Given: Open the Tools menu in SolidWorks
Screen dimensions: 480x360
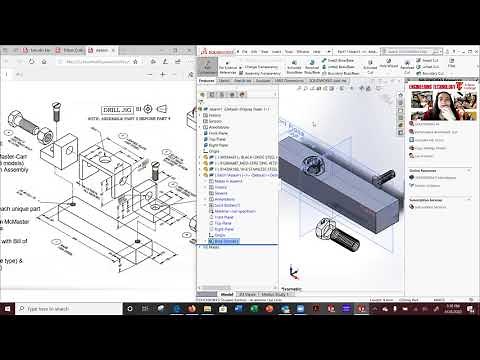Looking at the screenshot, I should tap(289, 52).
